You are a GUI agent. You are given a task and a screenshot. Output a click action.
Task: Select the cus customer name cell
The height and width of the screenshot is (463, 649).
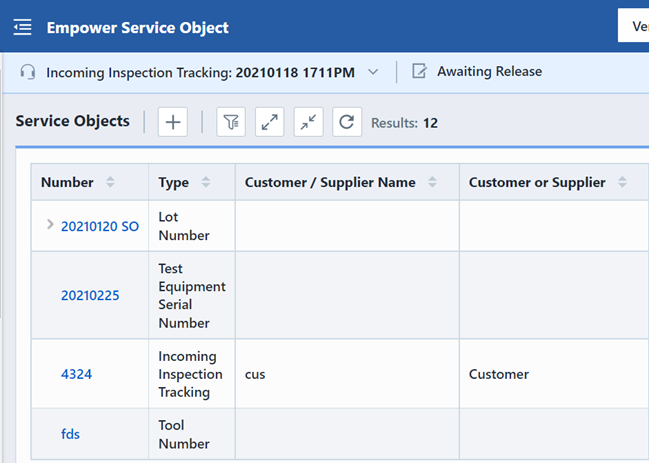[x=254, y=374]
